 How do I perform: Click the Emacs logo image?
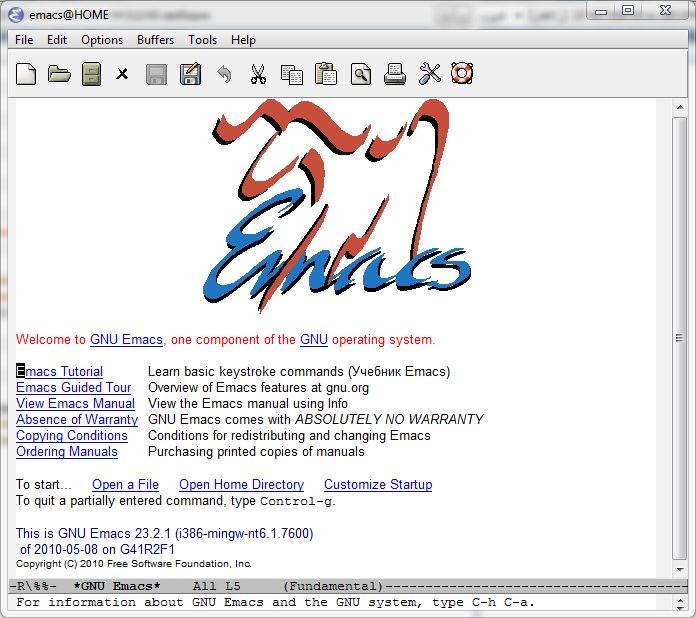coord(336,206)
